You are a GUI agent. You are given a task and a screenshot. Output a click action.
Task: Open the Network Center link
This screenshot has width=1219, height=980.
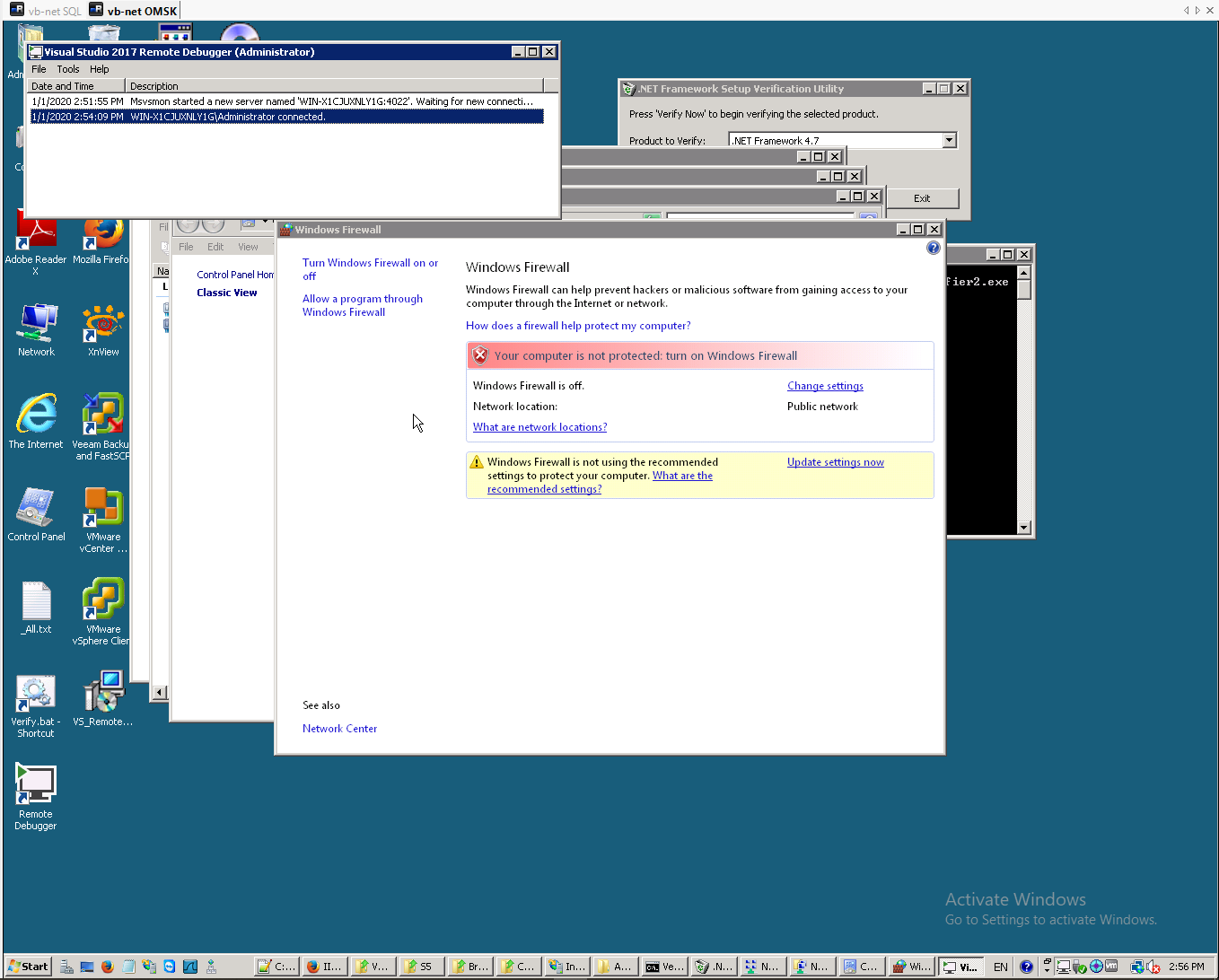click(x=339, y=729)
